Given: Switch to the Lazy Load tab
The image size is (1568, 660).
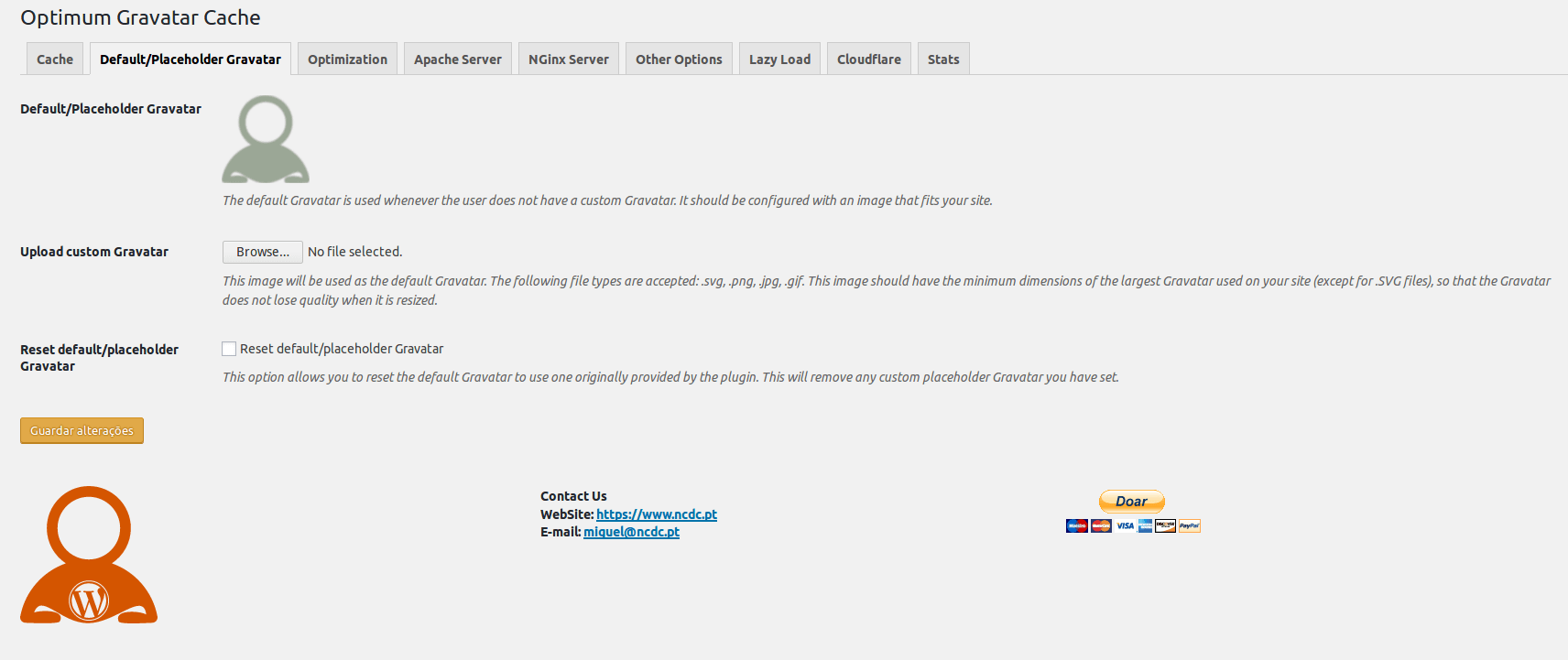Looking at the screenshot, I should click(x=779, y=59).
